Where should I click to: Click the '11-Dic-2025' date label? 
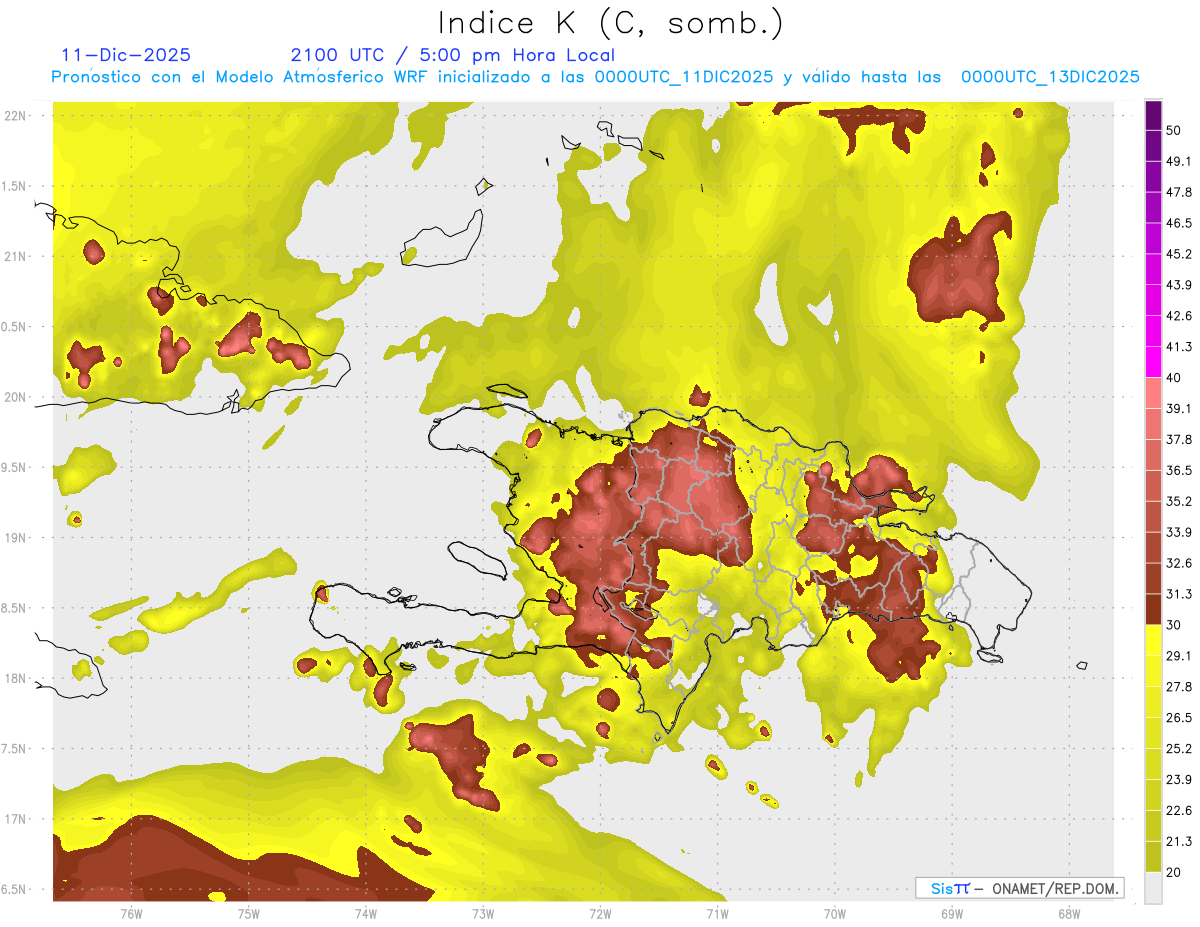[x=126, y=55]
